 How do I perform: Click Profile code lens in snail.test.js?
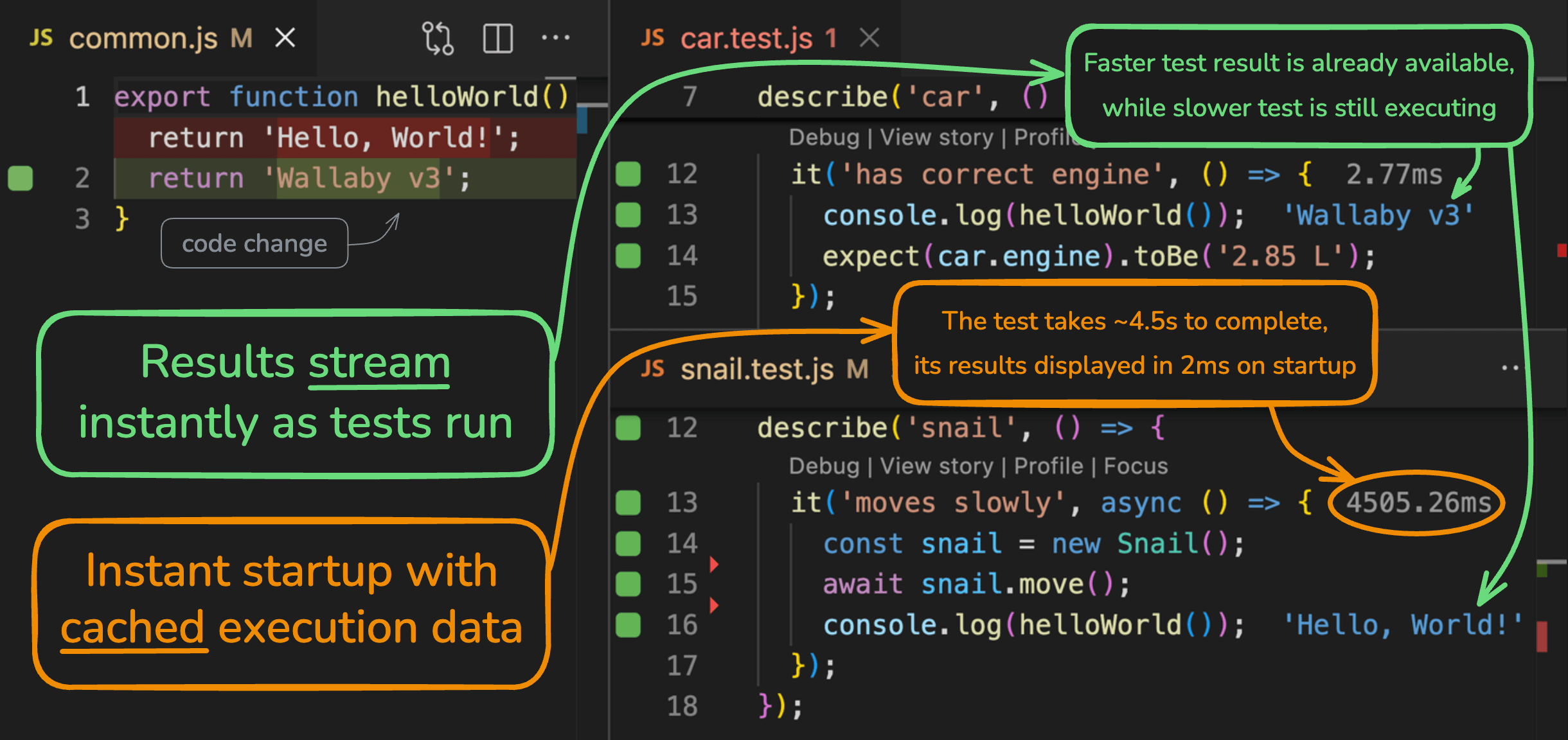pos(1048,466)
